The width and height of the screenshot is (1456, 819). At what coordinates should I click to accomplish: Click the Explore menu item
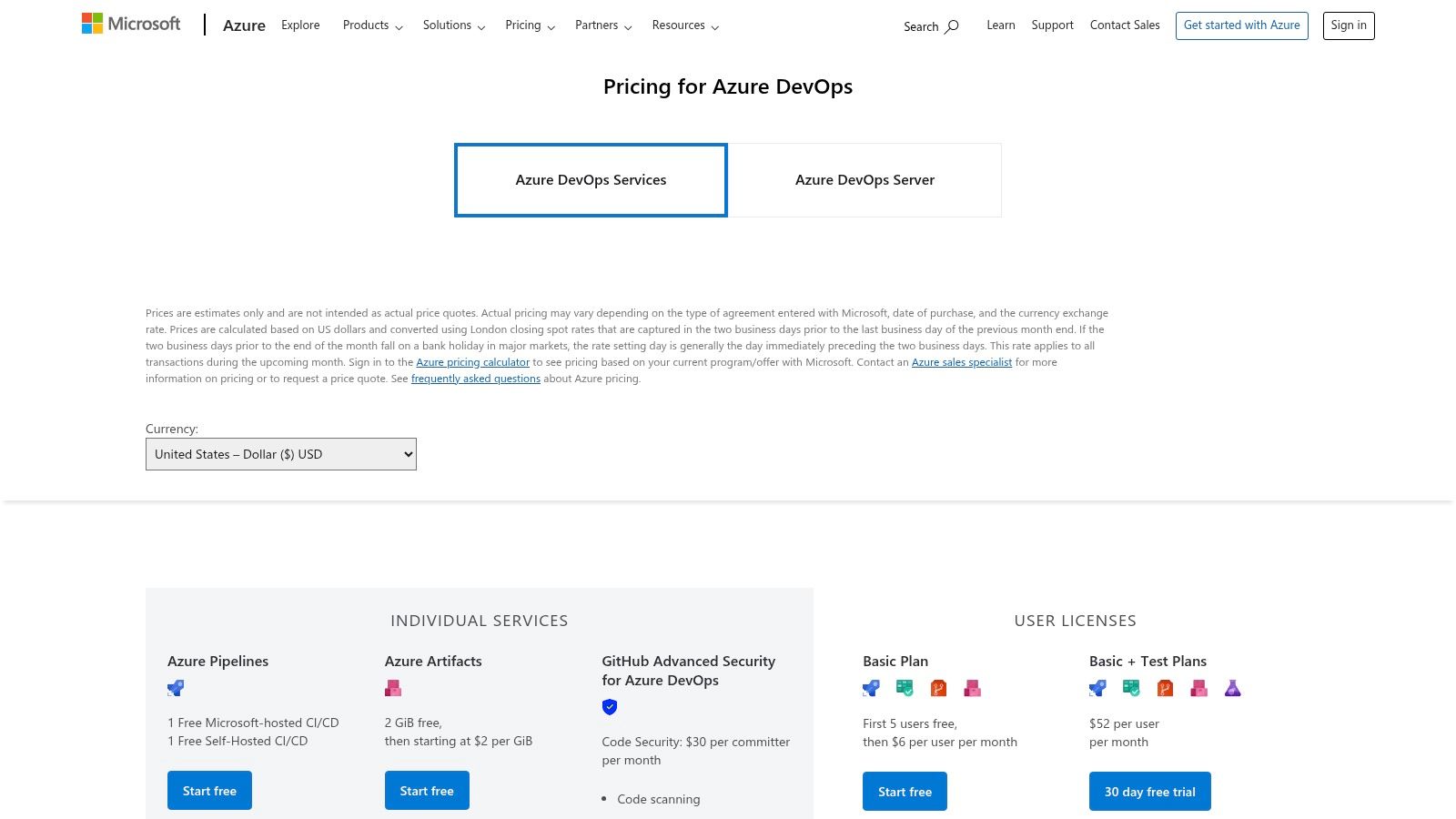pos(300,25)
